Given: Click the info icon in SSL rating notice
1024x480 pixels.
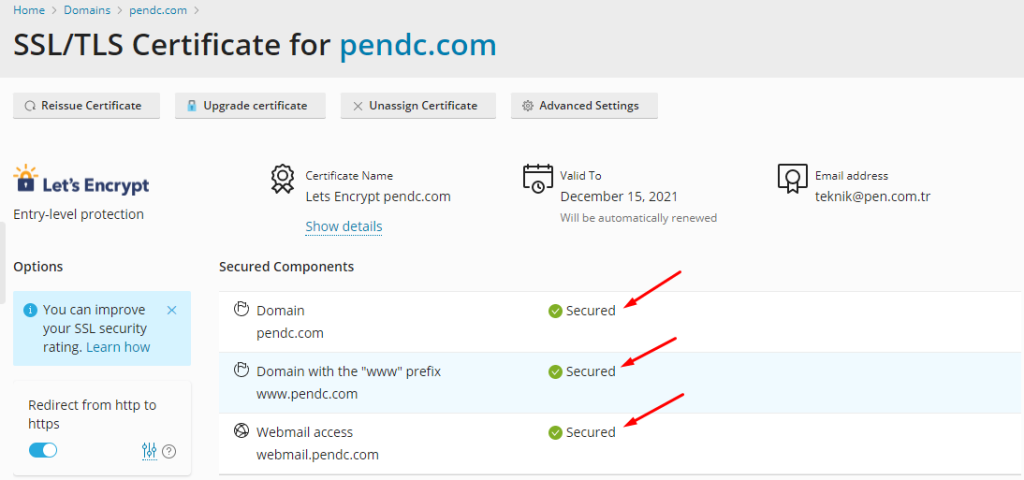Looking at the screenshot, I should (x=30, y=310).
